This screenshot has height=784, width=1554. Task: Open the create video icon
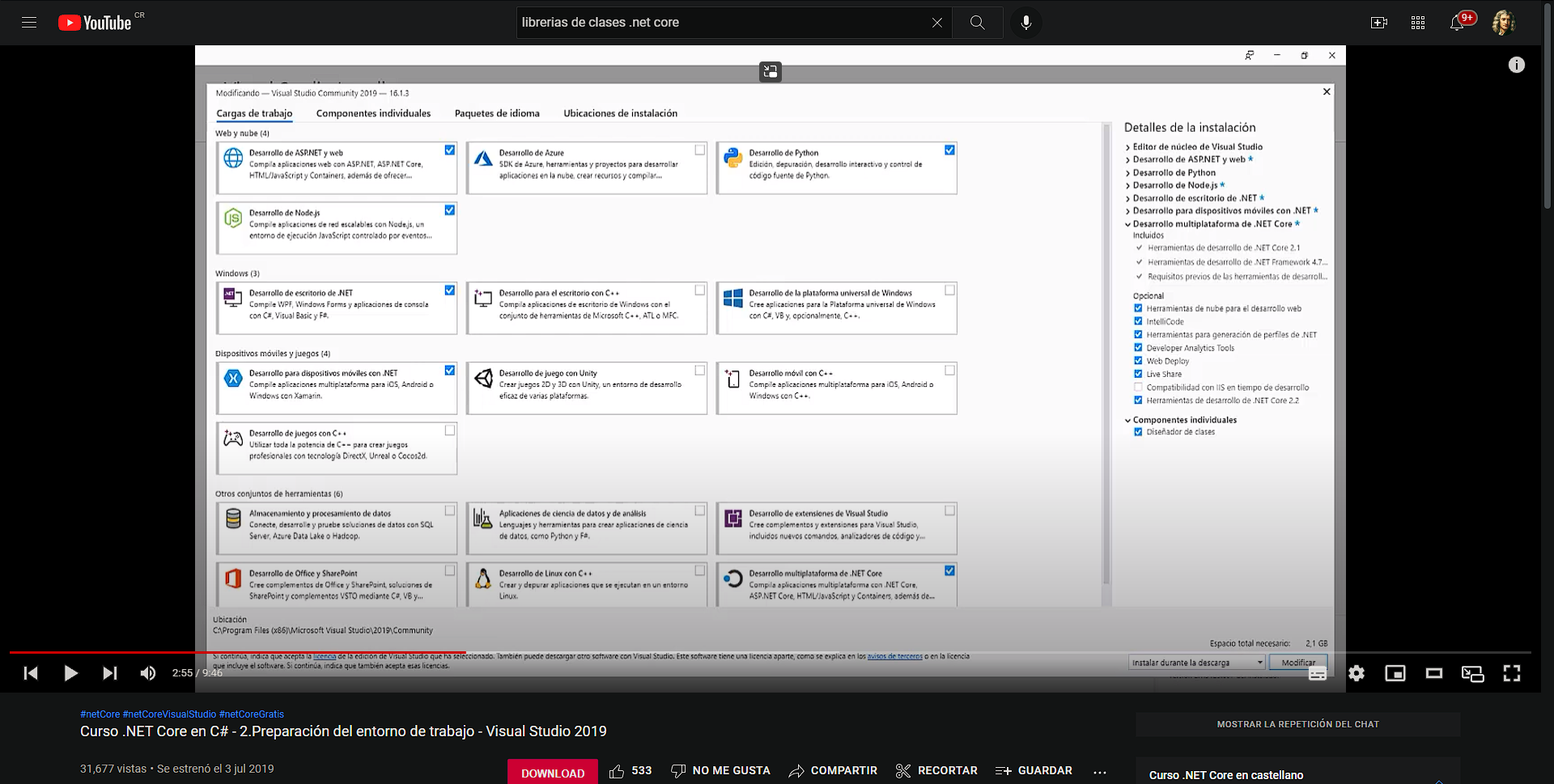[x=1379, y=23]
